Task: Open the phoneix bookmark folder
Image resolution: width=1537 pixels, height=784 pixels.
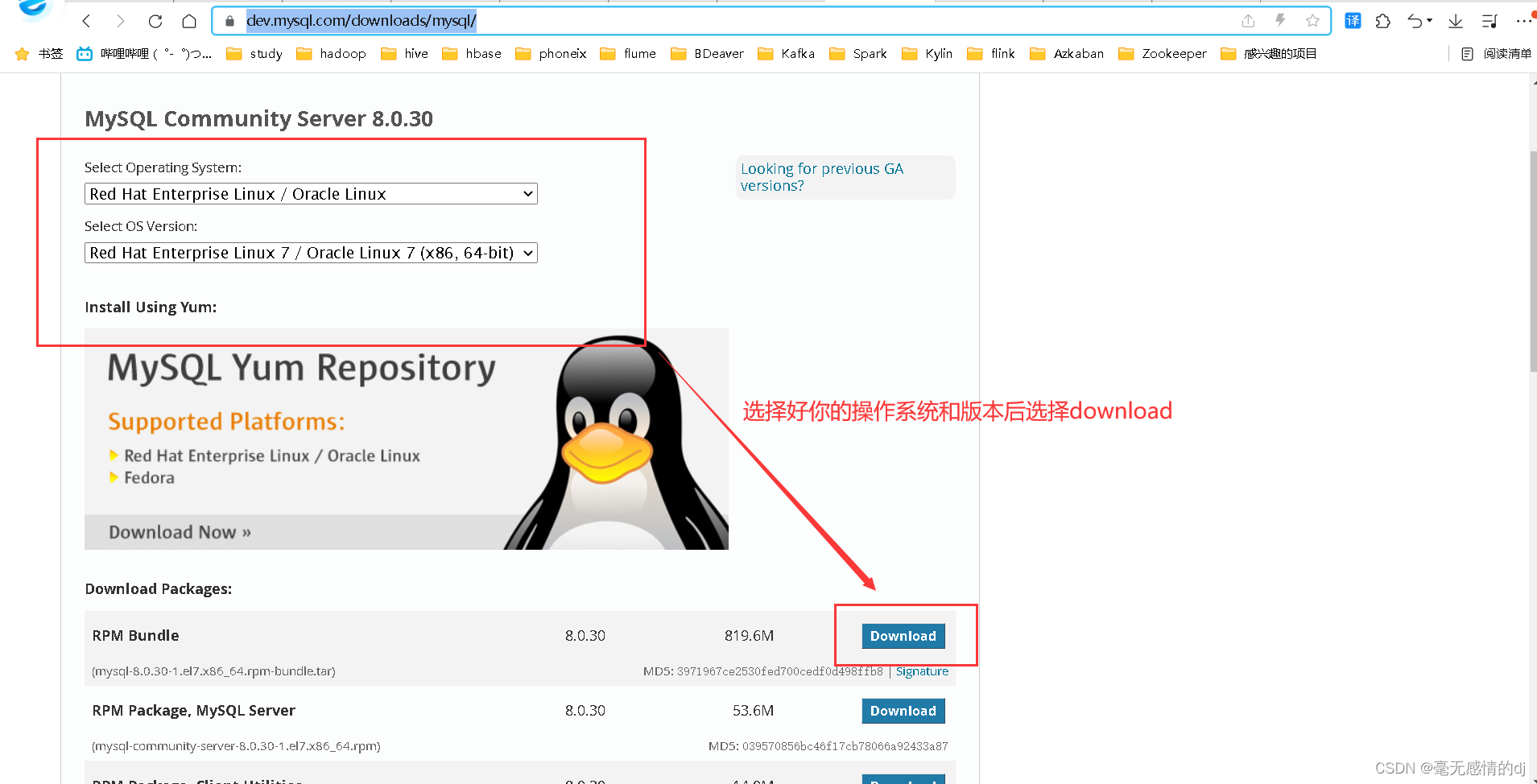Action: (x=551, y=54)
